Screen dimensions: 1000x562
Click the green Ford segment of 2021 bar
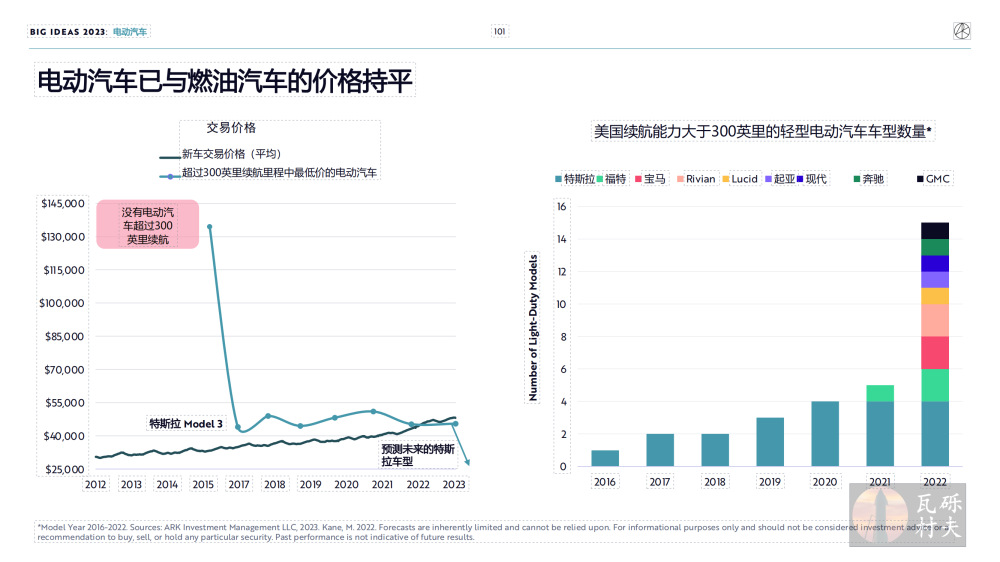(x=880, y=394)
